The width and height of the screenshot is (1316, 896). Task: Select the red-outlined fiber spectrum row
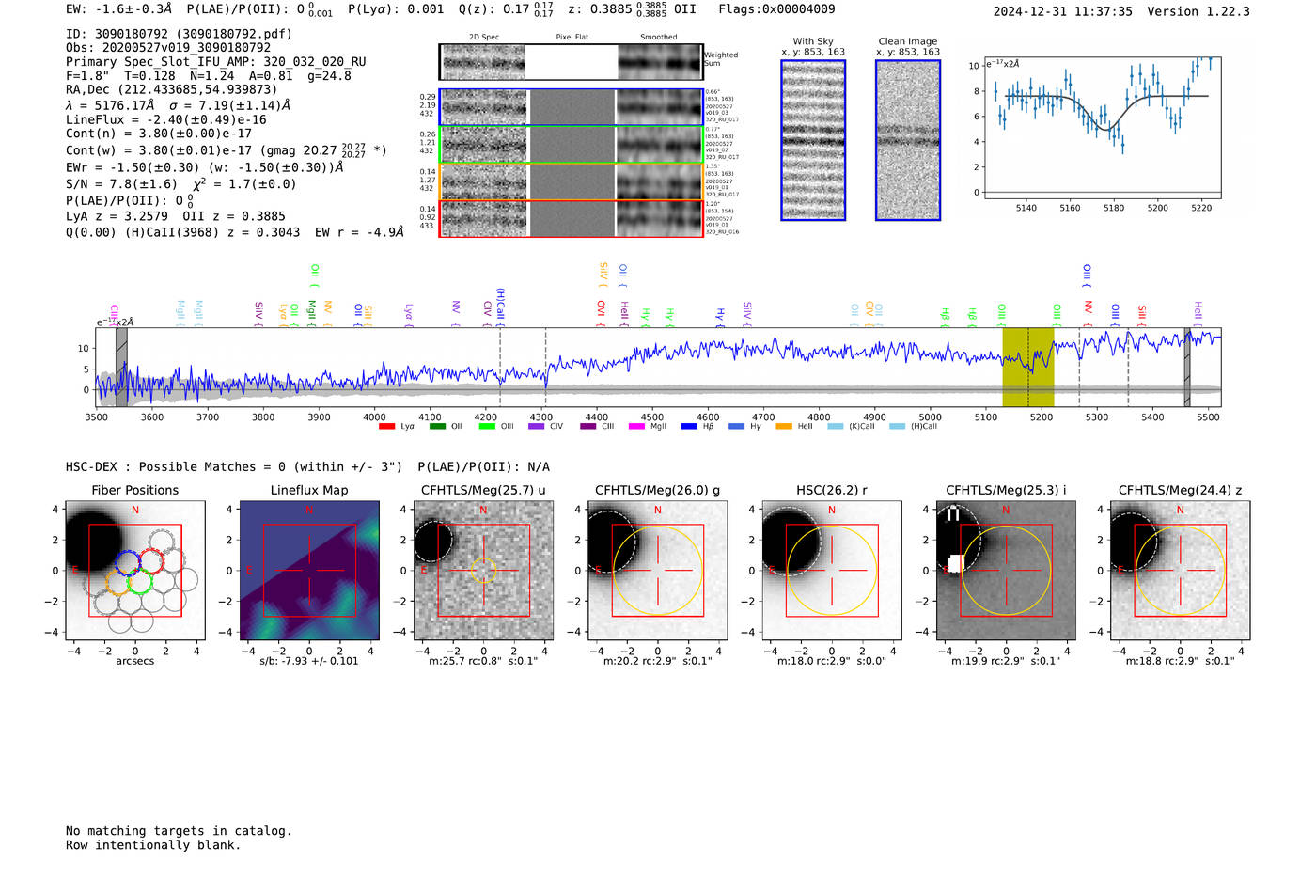click(571, 218)
